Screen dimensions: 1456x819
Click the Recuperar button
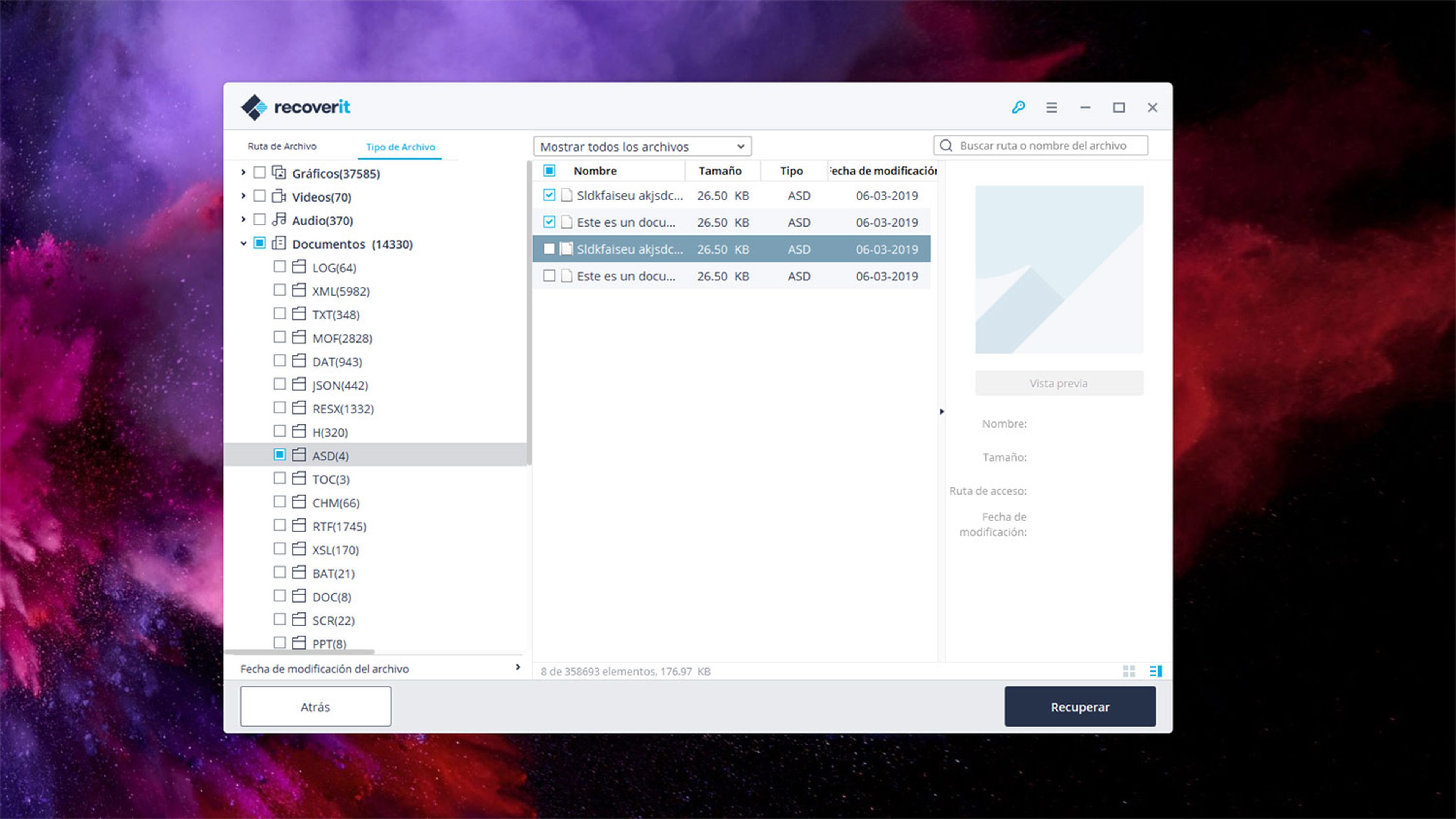click(1080, 706)
